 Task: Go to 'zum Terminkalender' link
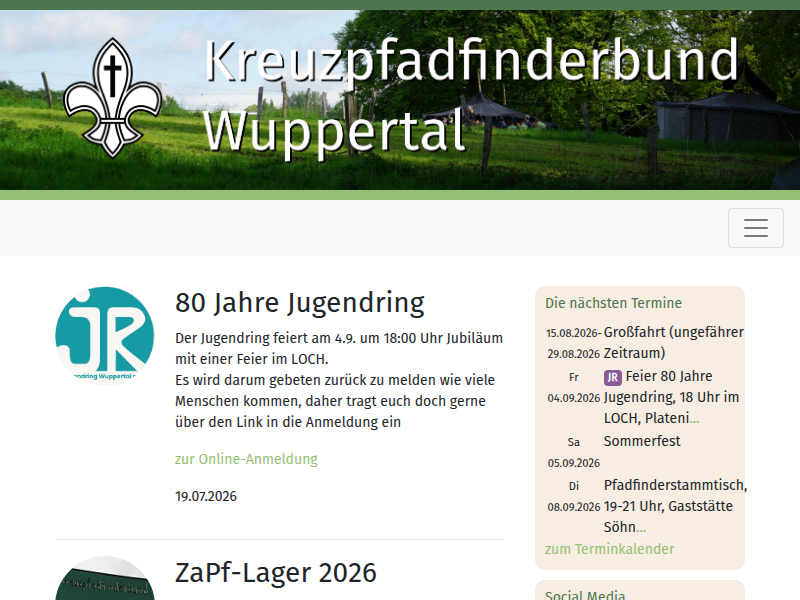609,549
